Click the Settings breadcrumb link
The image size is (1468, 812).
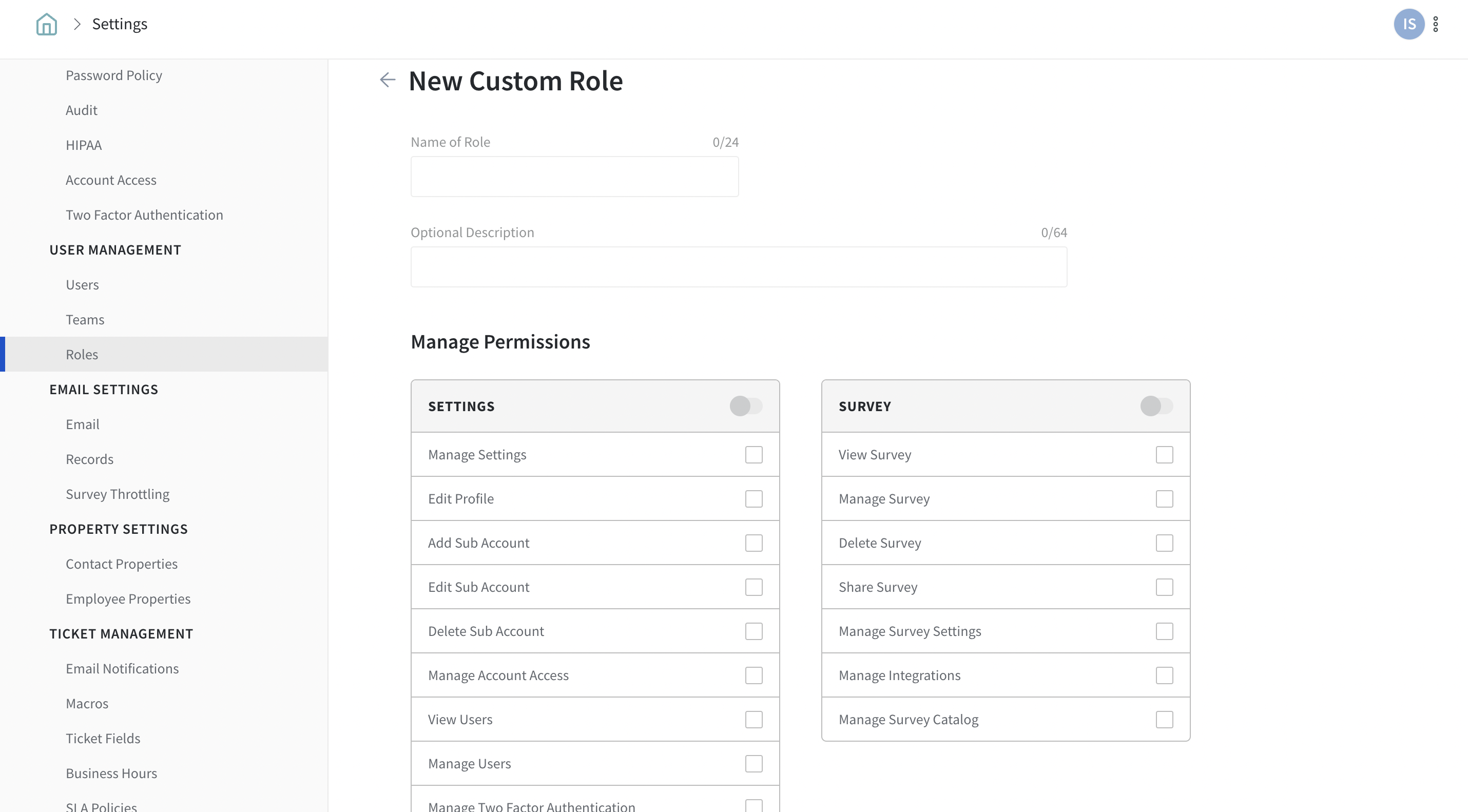120,24
